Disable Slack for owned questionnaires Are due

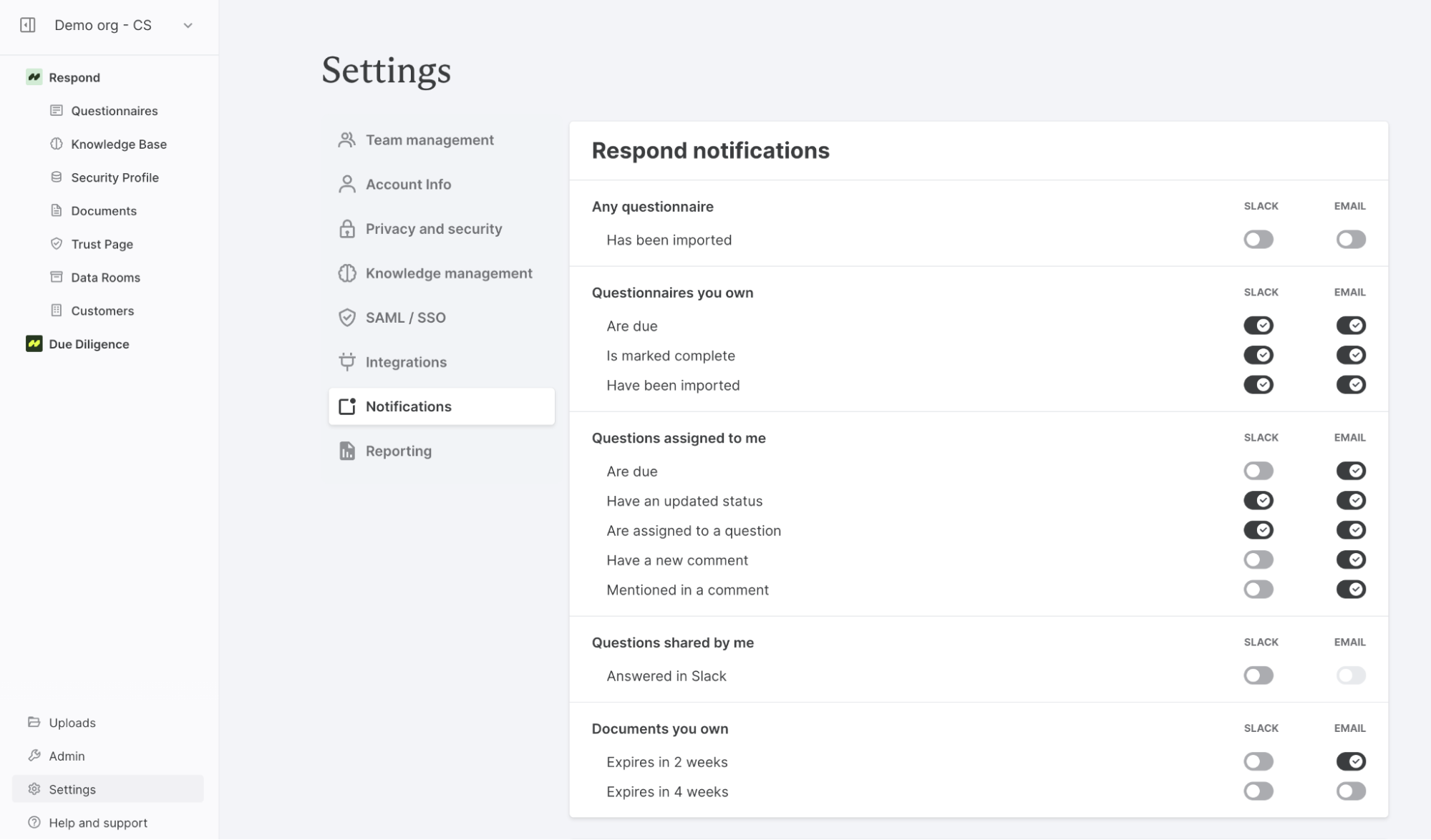click(1258, 326)
